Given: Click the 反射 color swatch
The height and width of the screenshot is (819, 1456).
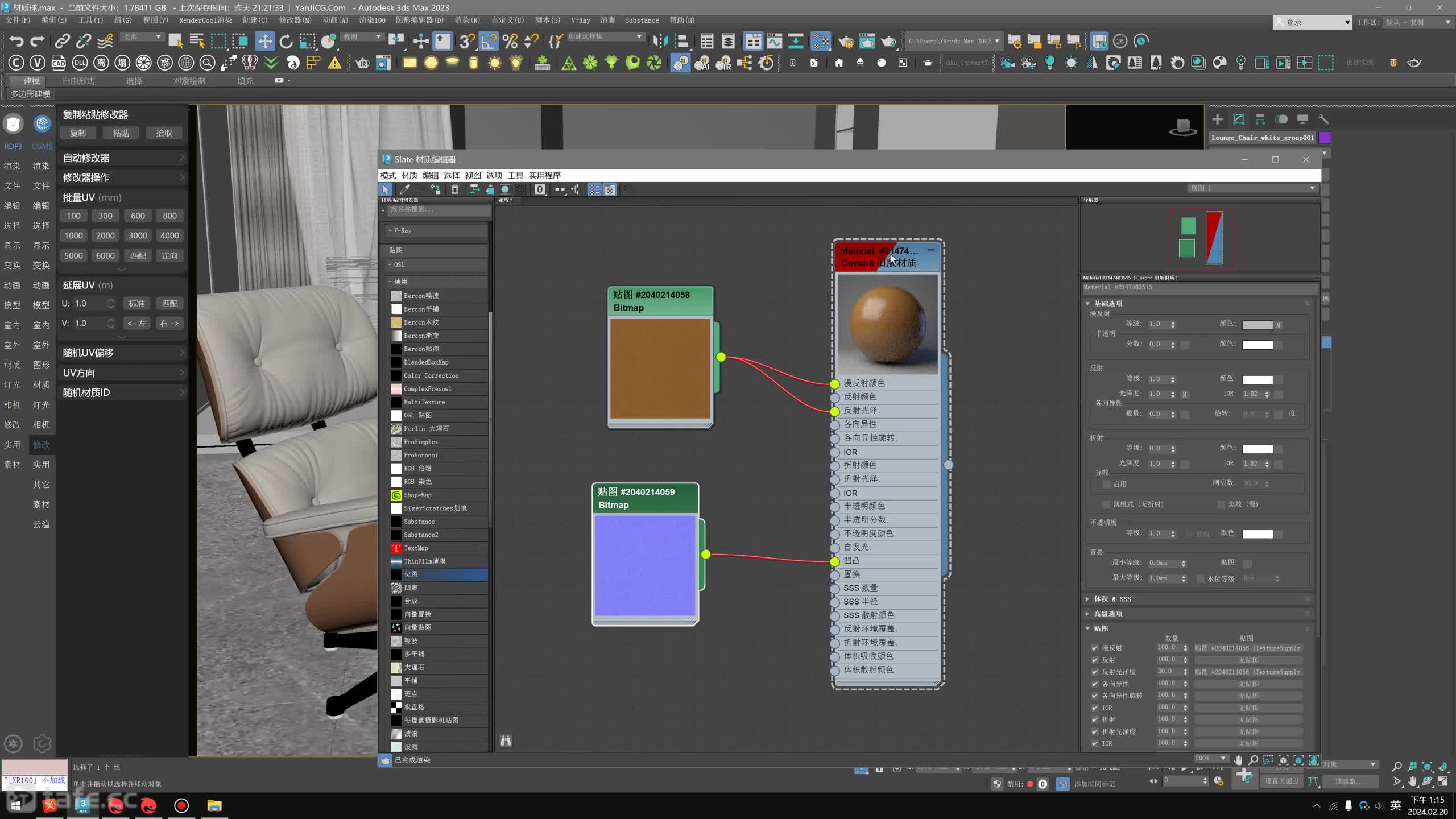Looking at the screenshot, I should coord(1258,379).
